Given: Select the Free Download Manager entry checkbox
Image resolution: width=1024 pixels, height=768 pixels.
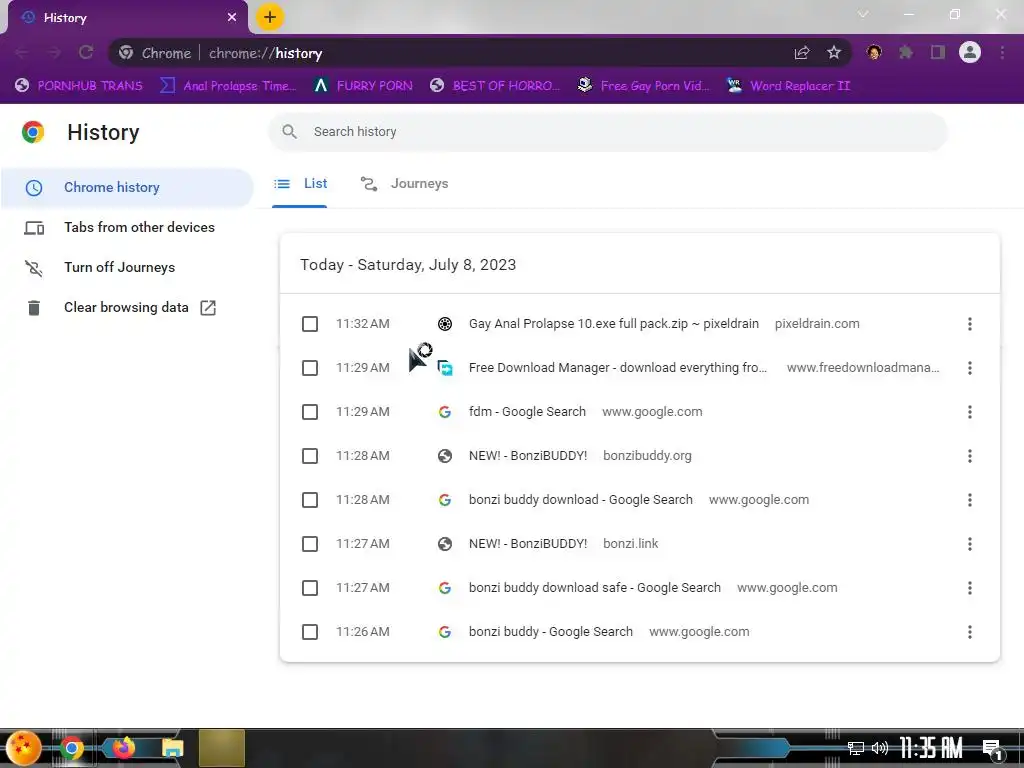Looking at the screenshot, I should click(310, 368).
